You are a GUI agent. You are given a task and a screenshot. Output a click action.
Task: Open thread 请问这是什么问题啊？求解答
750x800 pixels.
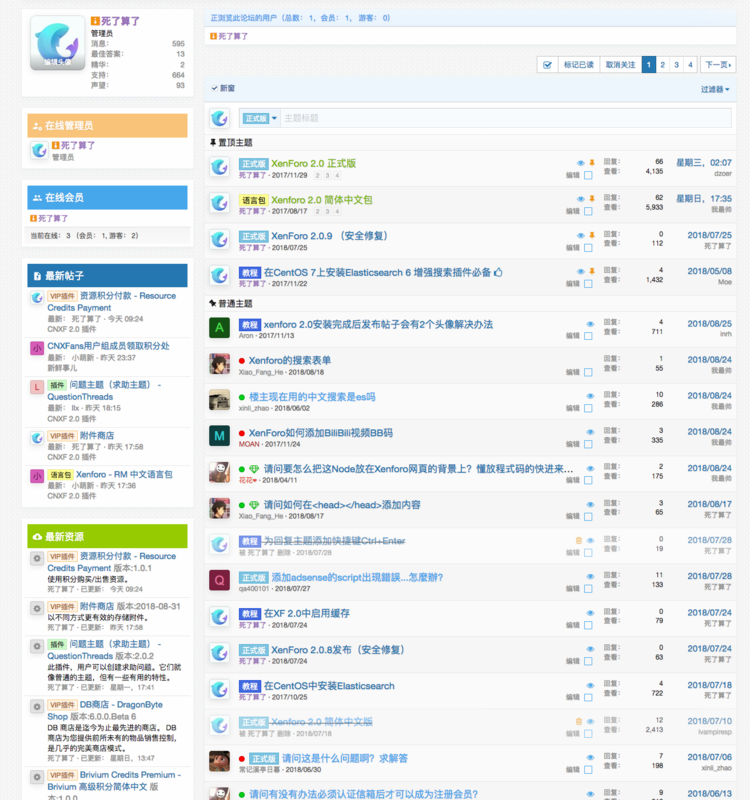pos(345,759)
